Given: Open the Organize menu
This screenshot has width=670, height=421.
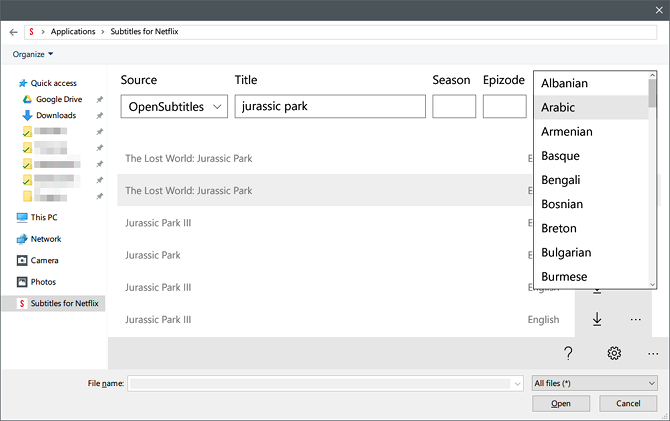Looking at the screenshot, I should pos(33,54).
